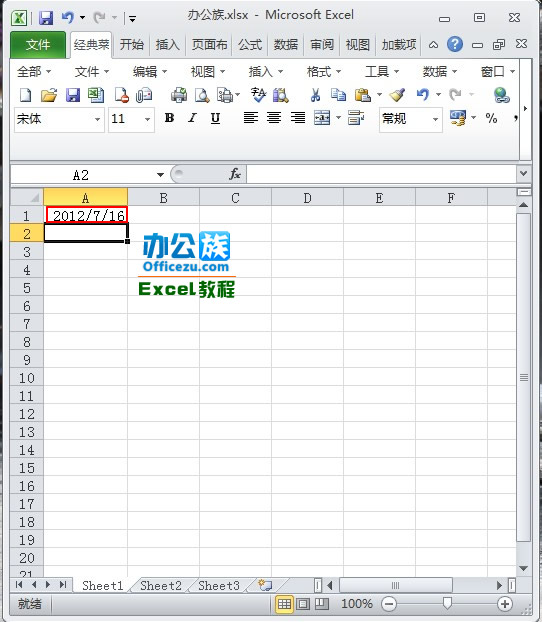Toggle Bold formatting
This screenshot has width=542, height=622.
tap(169, 118)
